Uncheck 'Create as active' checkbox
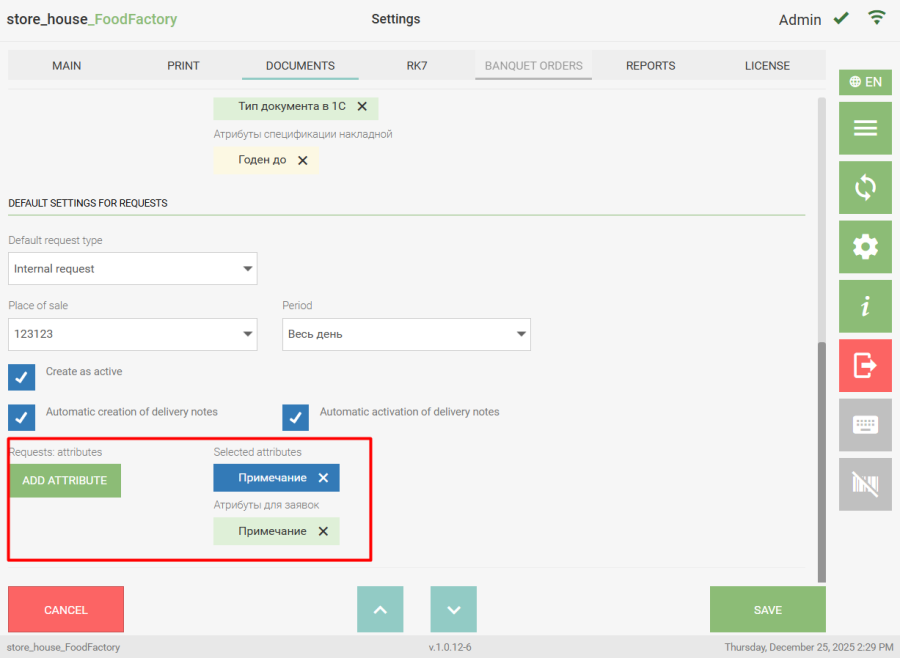Image resolution: width=900 pixels, height=658 pixels. (22, 377)
